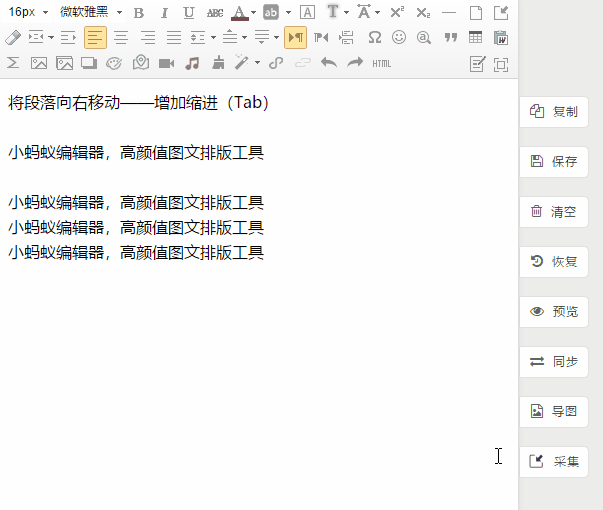Click the format brush icon
The height and width of the screenshot is (510, 603).
pyautogui.click(x=218, y=63)
